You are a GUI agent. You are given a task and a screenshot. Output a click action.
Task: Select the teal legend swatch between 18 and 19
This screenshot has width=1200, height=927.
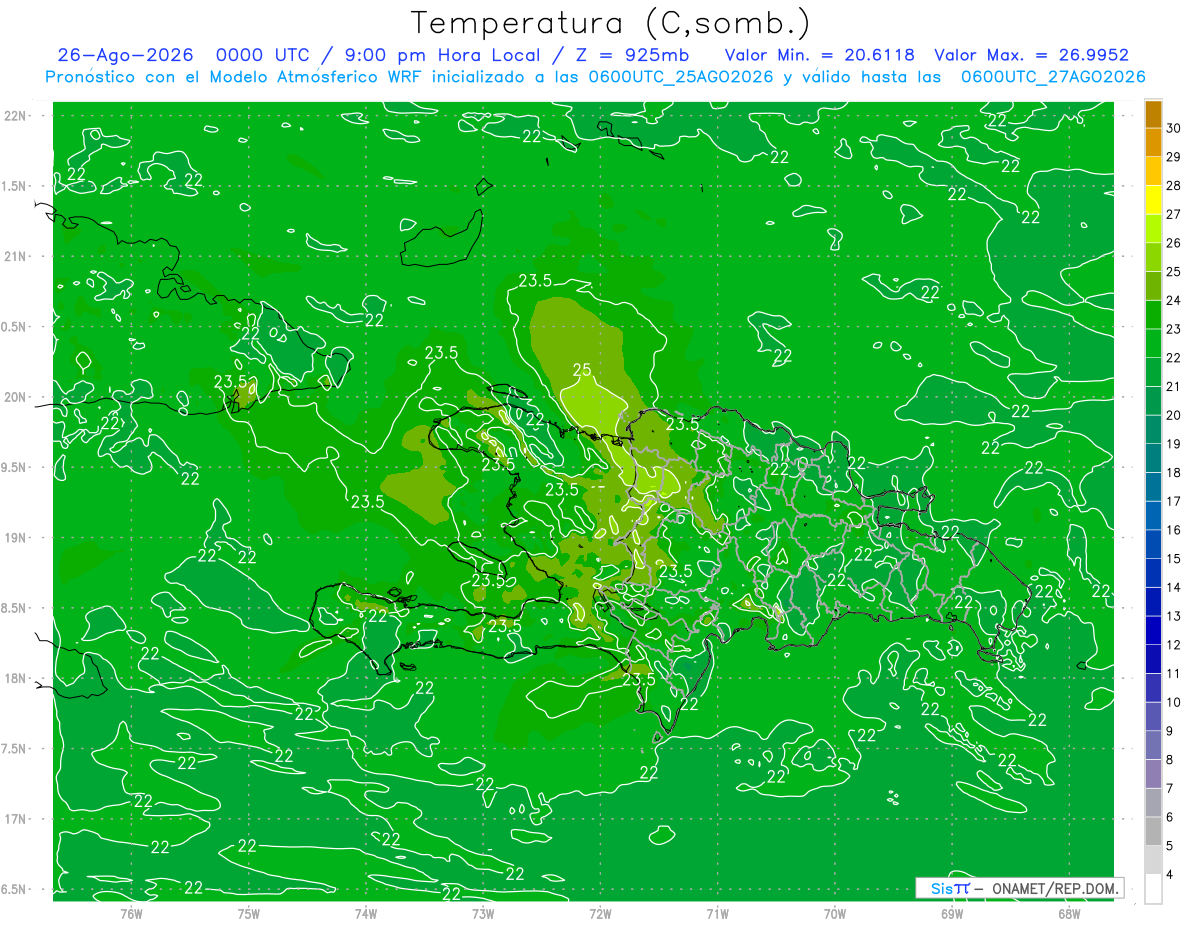pos(1153,458)
